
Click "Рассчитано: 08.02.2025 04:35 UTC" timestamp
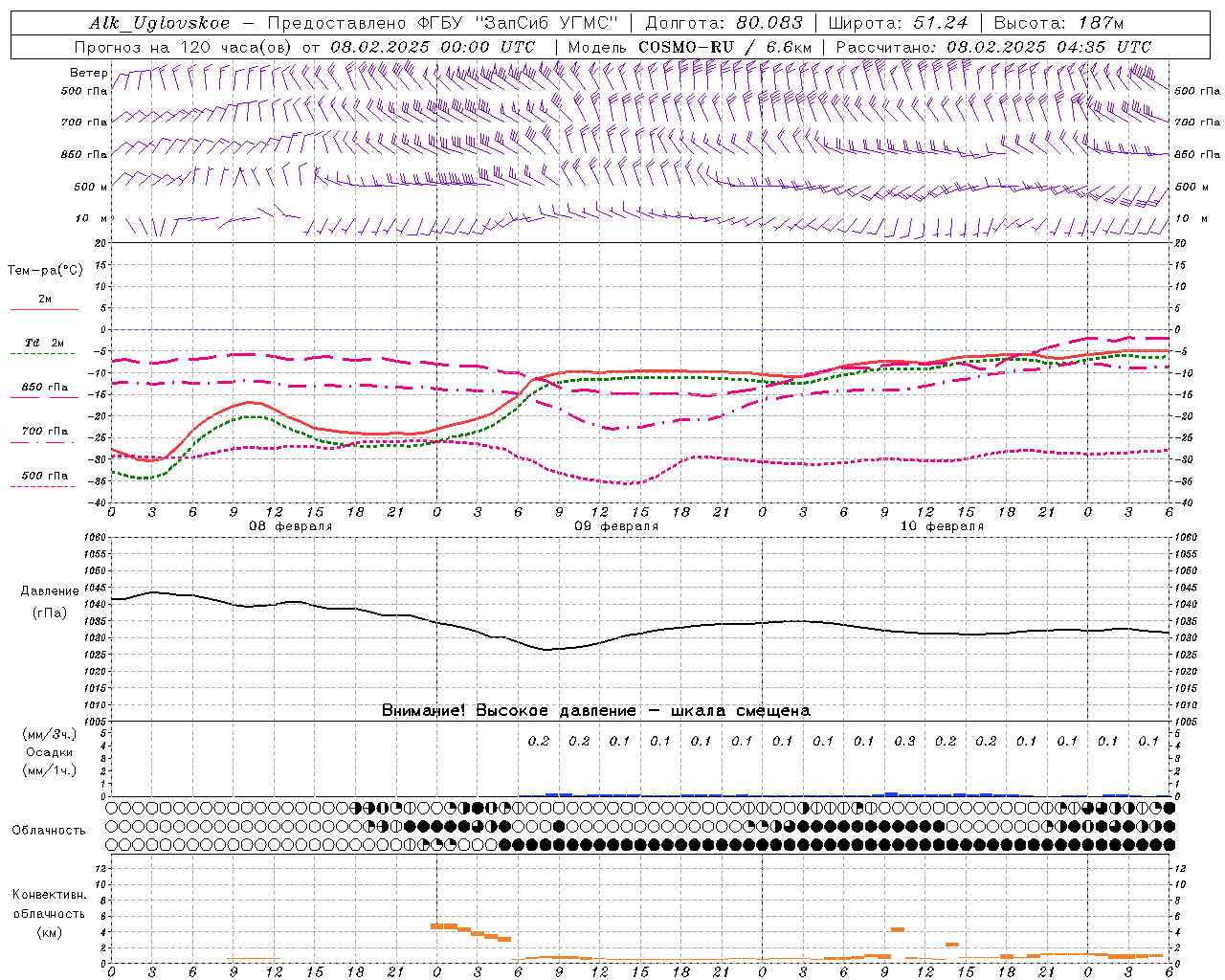(993, 47)
